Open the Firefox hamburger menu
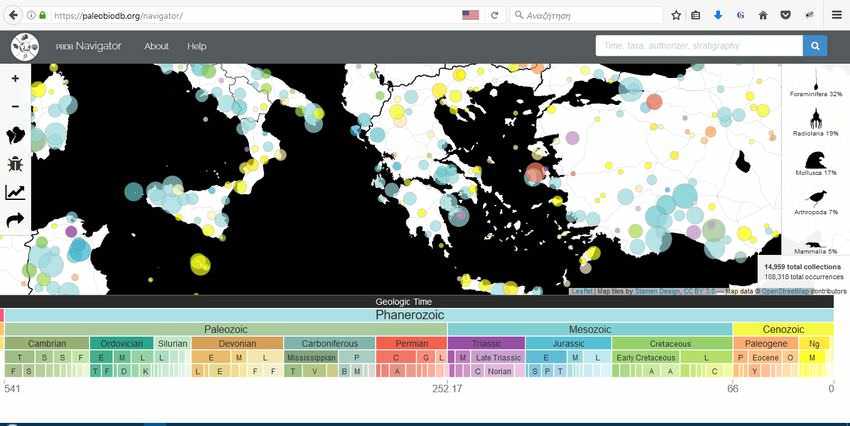 click(x=836, y=15)
